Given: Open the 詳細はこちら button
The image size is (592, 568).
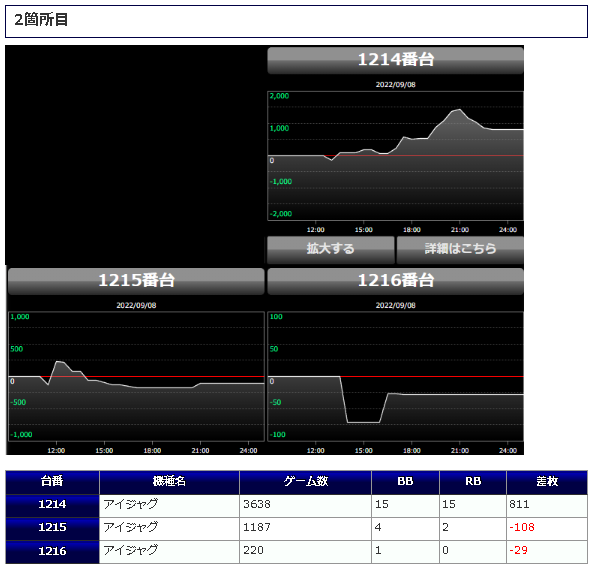Looking at the screenshot, I should point(460,250).
